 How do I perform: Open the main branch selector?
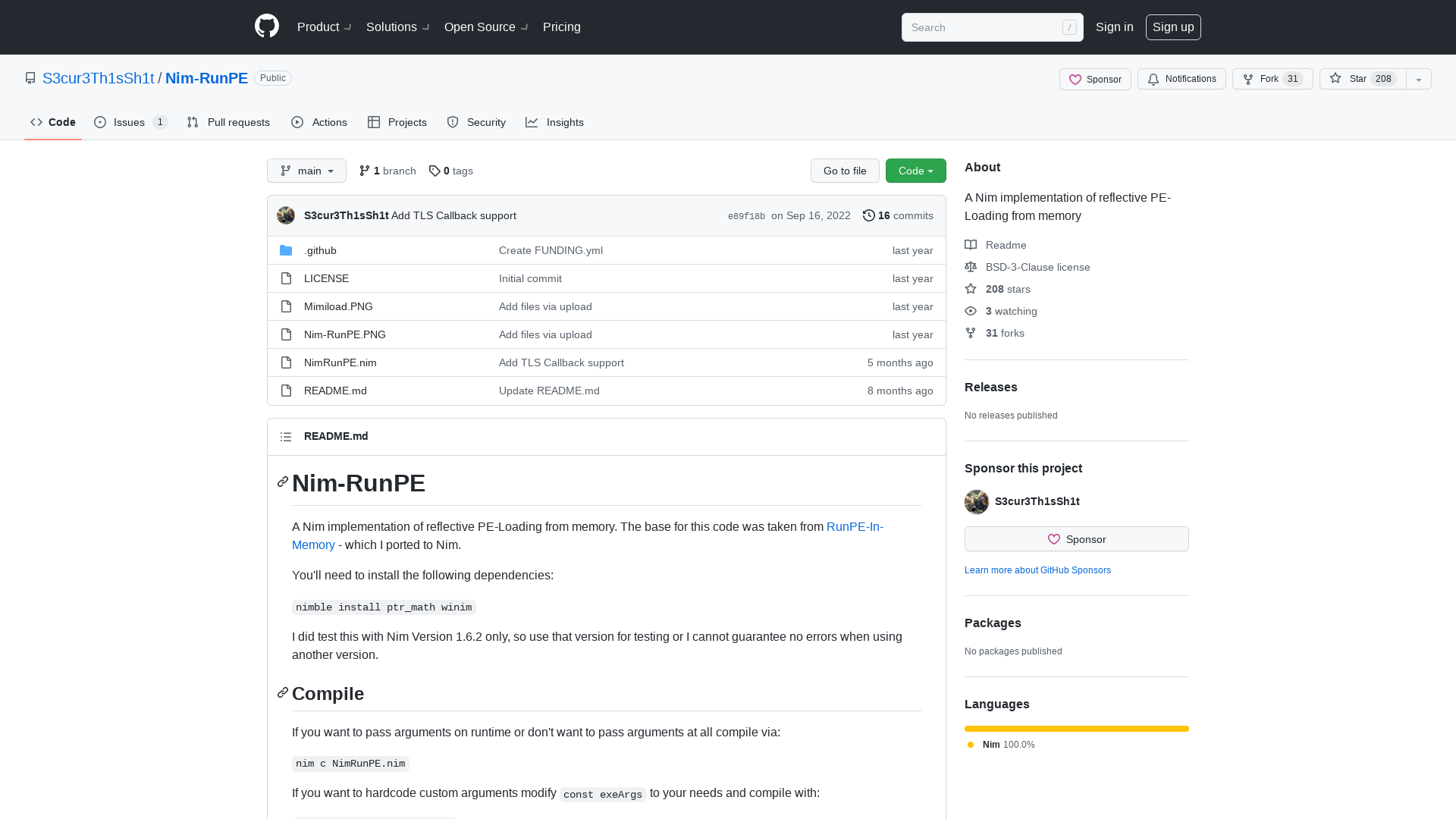(x=306, y=171)
